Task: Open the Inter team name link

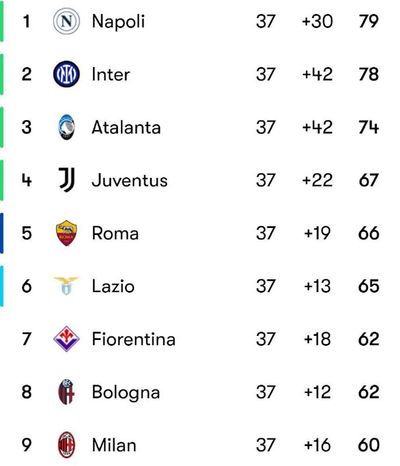Action: tap(111, 74)
